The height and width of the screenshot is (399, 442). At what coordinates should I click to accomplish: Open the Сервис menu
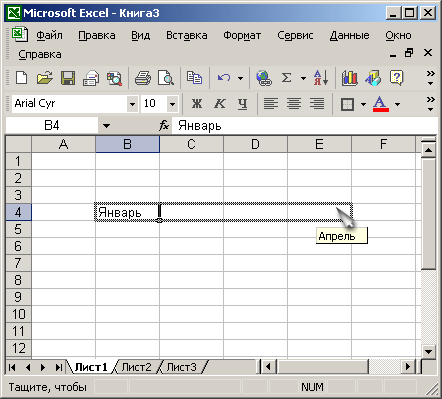[295, 35]
